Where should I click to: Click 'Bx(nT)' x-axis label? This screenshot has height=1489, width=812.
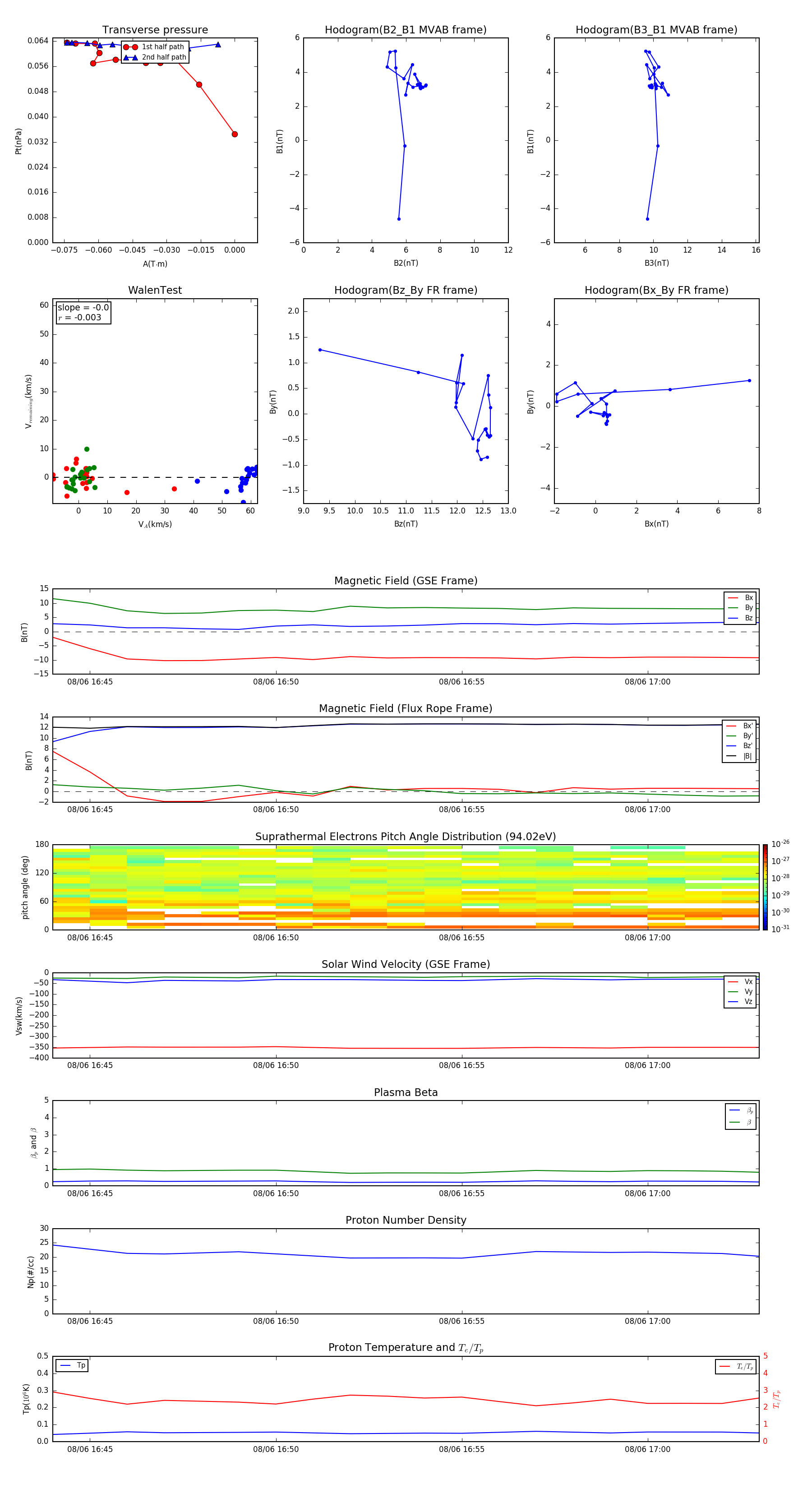[656, 524]
